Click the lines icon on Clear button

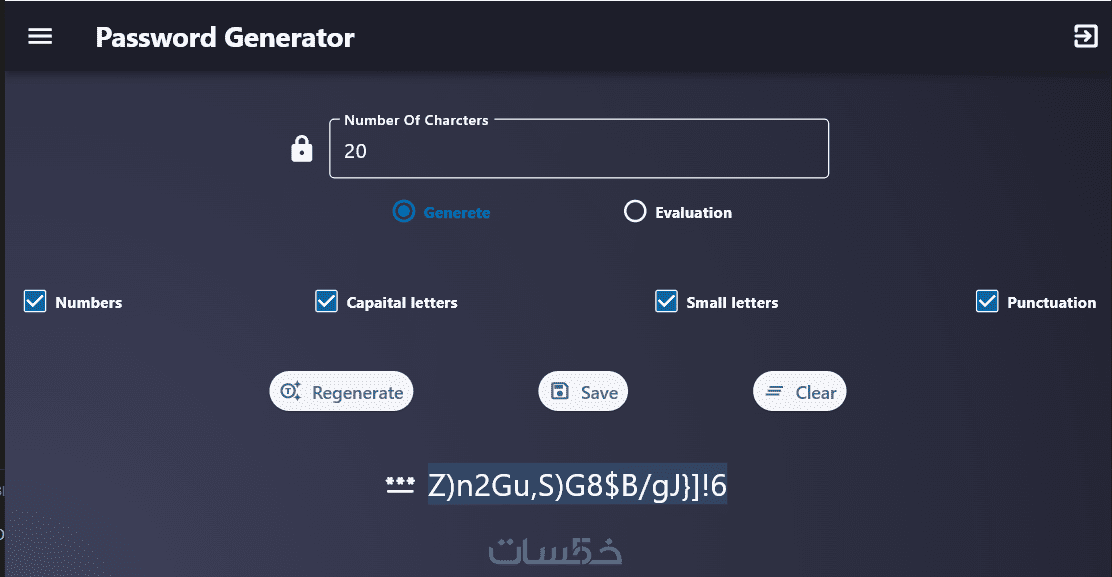774,392
